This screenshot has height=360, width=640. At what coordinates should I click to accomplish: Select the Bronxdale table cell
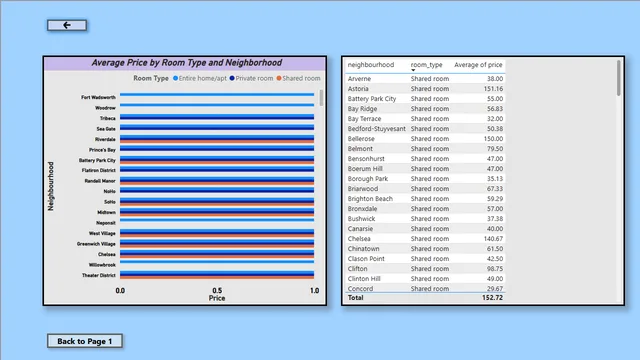(362, 209)
